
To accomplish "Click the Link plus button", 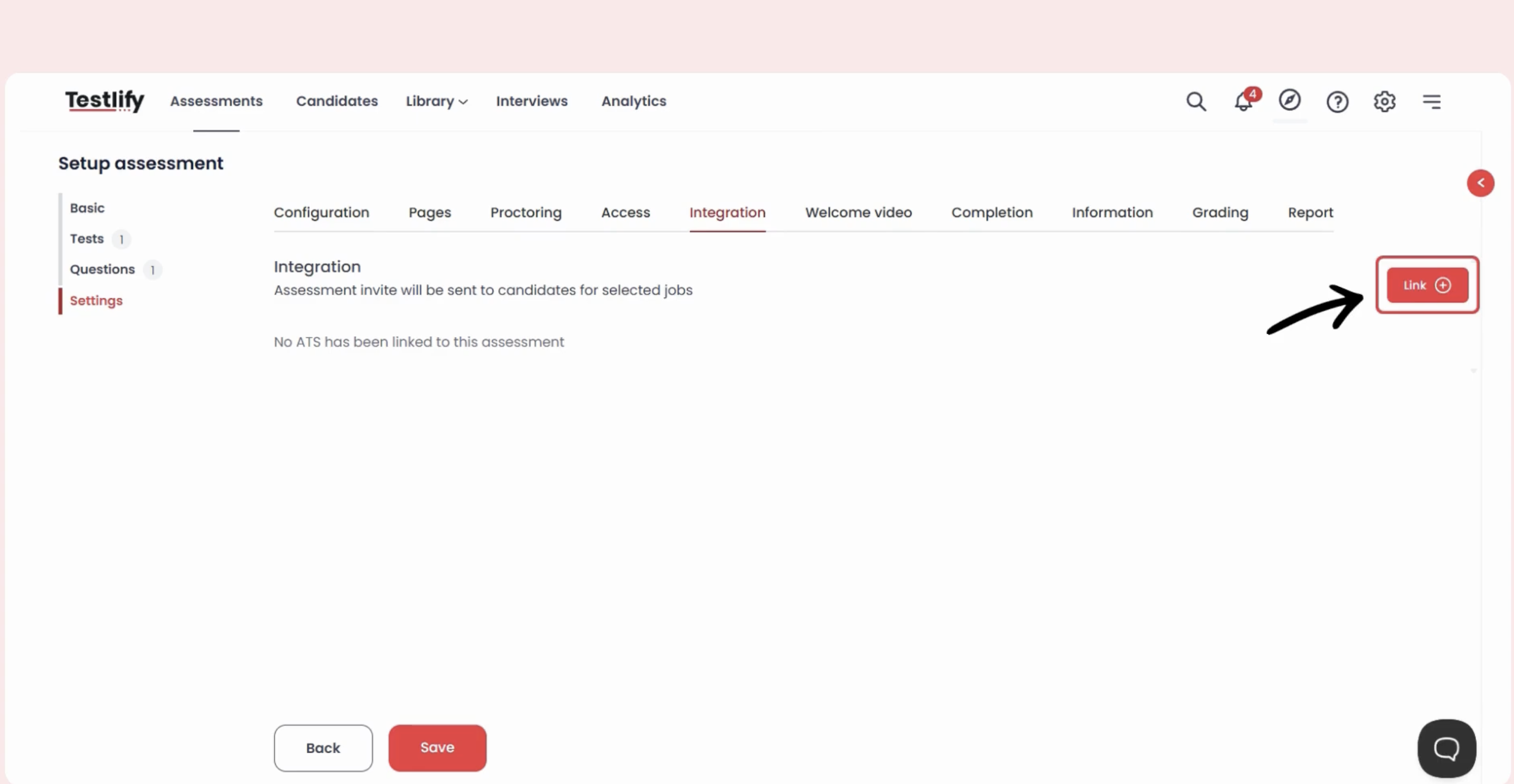I will 1427,285.
